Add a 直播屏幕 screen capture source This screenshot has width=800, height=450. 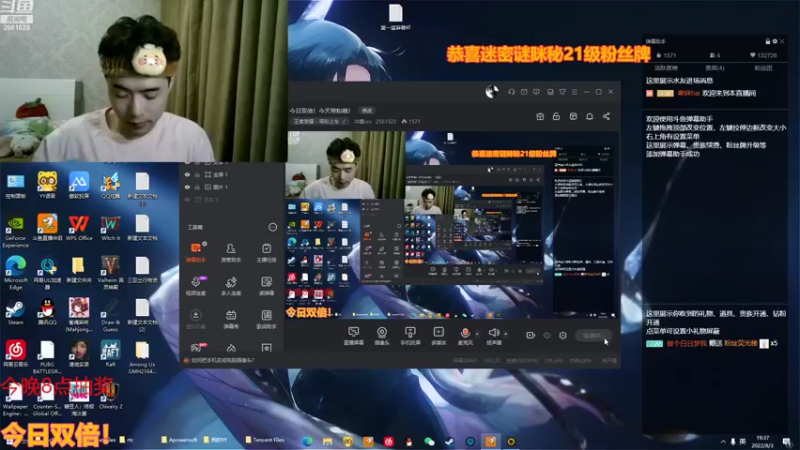point(353,336)
